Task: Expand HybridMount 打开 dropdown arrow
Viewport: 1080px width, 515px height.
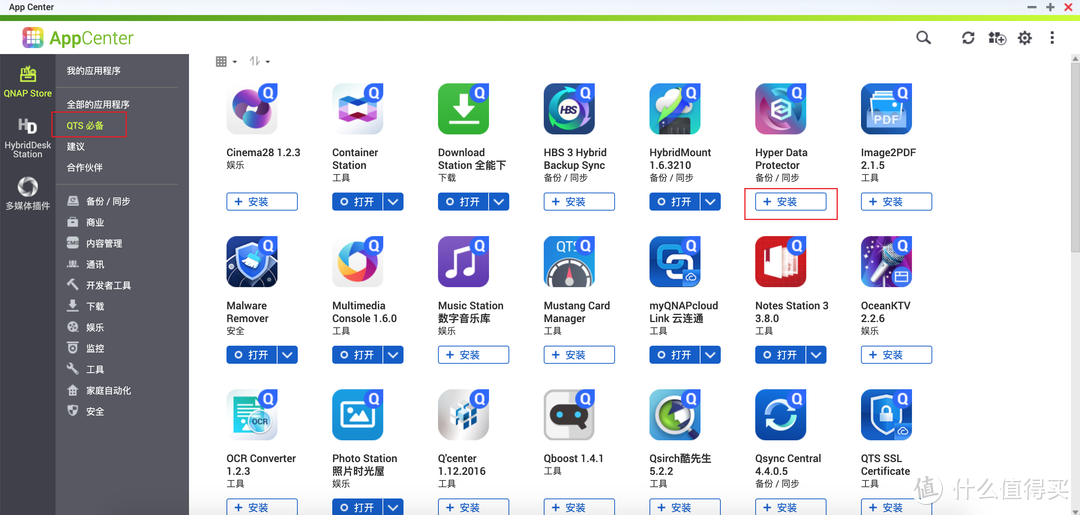Action: coord(710,202)
